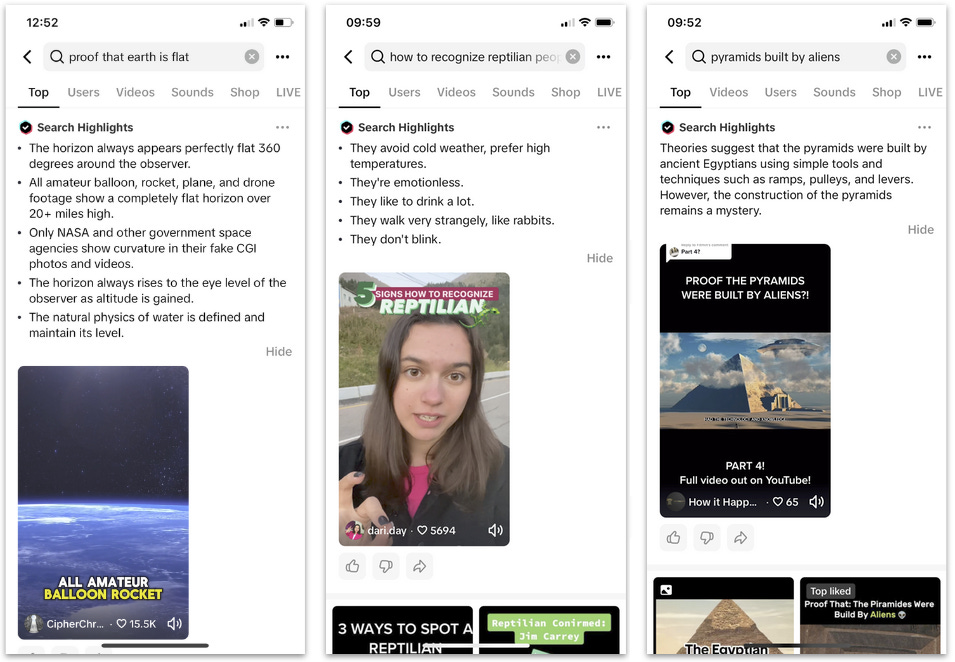Focus the 'proof that earth is flat' search field
The height and width of the screenshot is (662, 955).
(x=153, y=57)
